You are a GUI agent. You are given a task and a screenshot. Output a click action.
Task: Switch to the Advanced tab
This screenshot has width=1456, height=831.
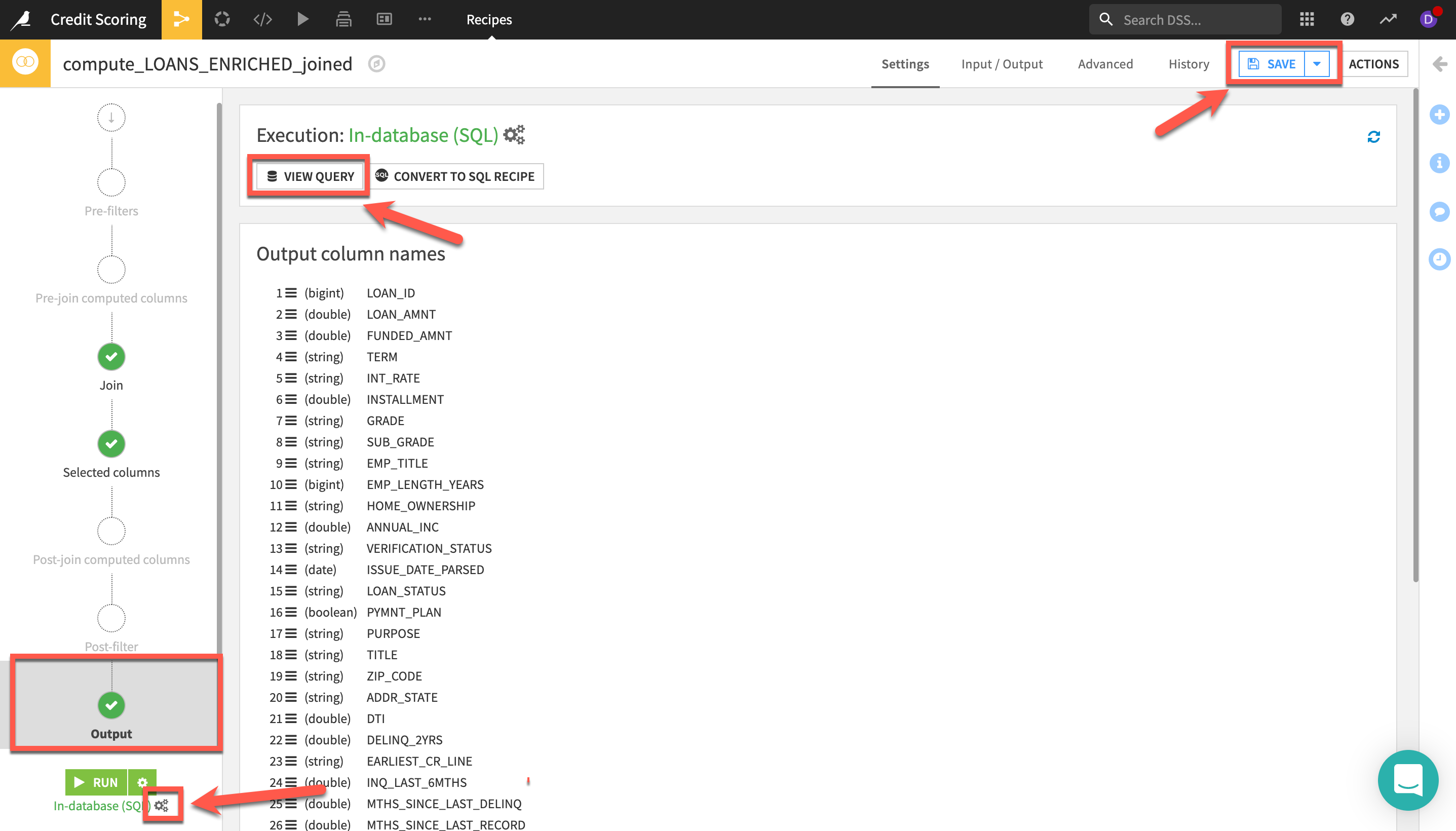pyautogui.click(x=1105, y=64)
